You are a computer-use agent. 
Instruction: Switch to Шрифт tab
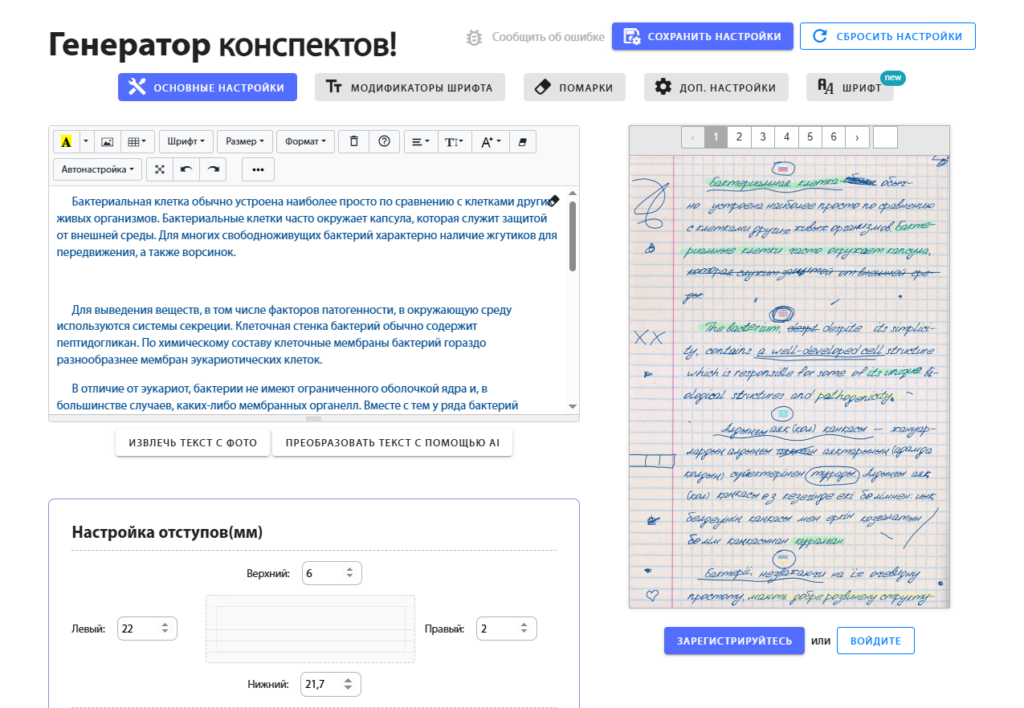(850, 88)
